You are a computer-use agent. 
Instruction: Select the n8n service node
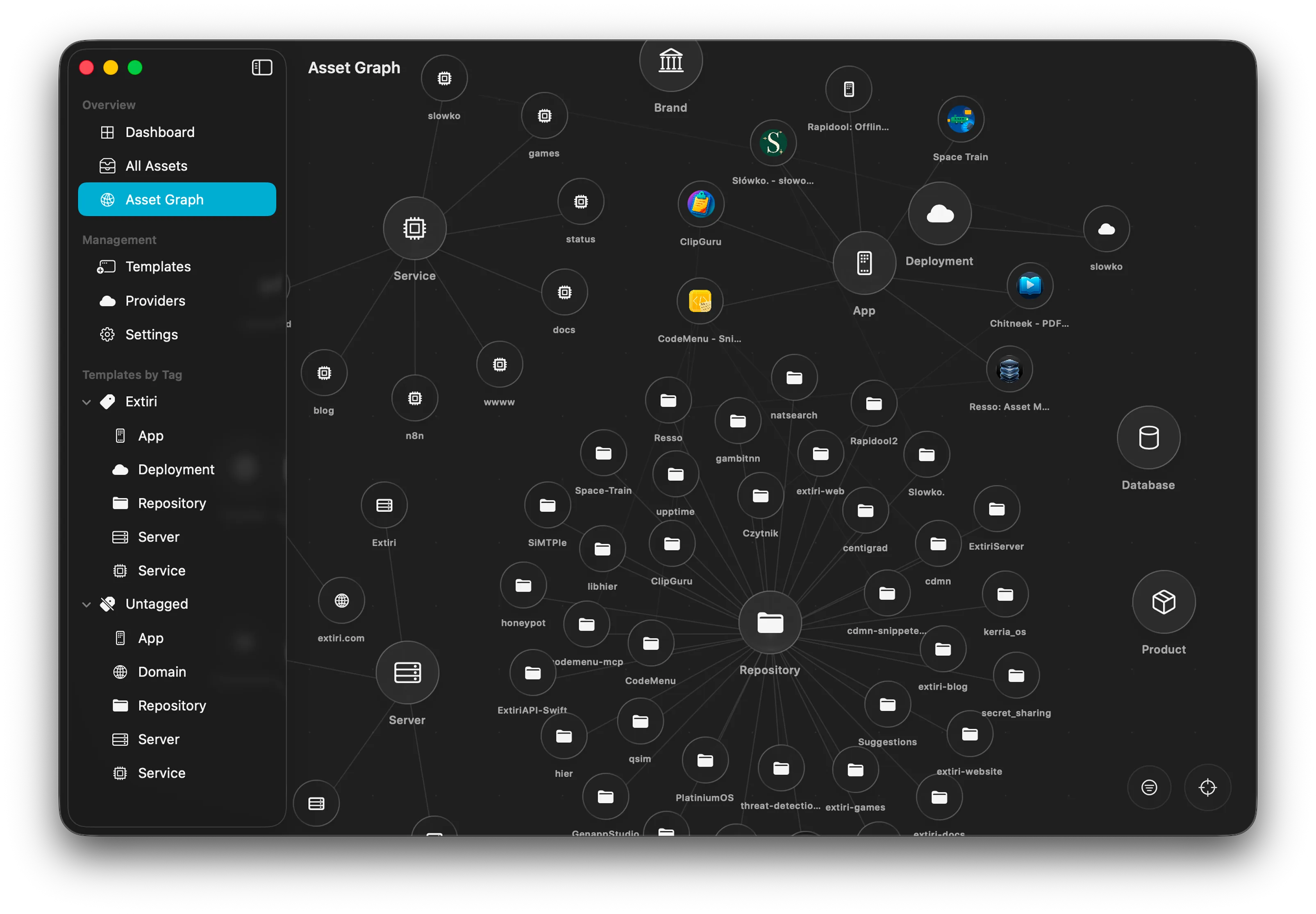415,398
